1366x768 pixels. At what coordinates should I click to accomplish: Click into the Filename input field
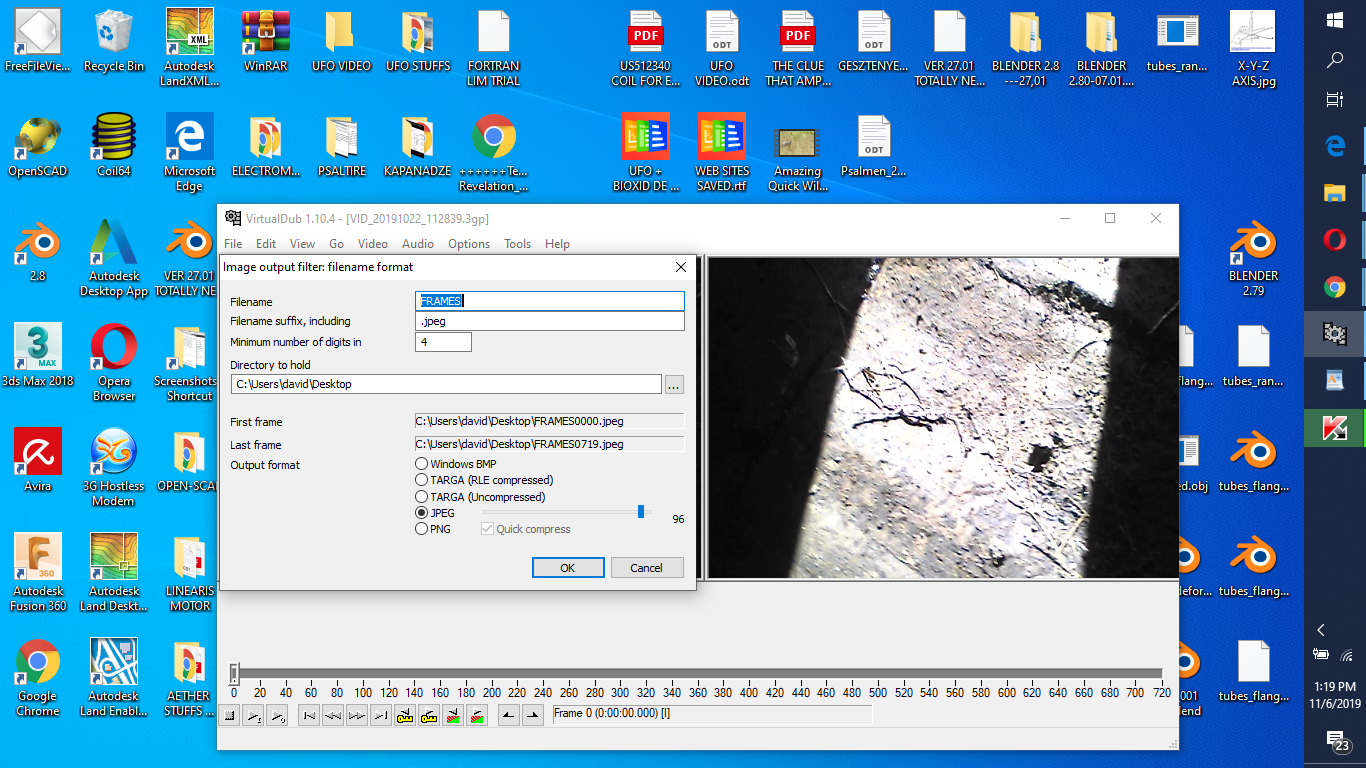(x=550, y=301)
